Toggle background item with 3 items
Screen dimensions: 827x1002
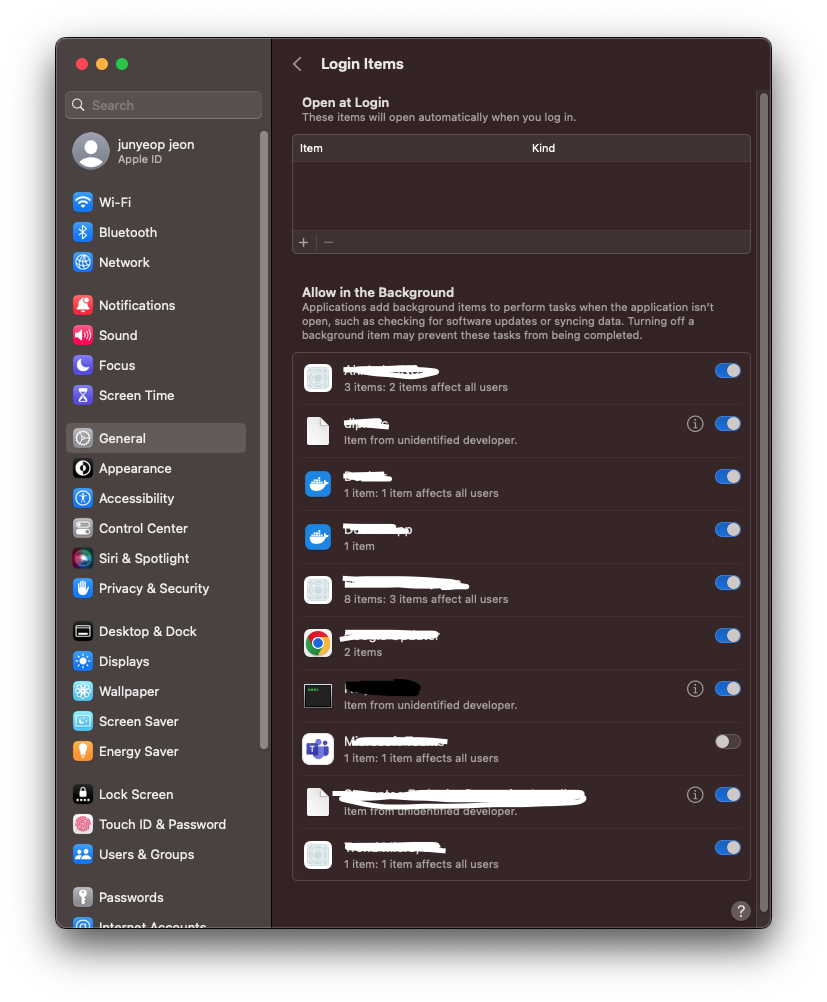(728, 371)
